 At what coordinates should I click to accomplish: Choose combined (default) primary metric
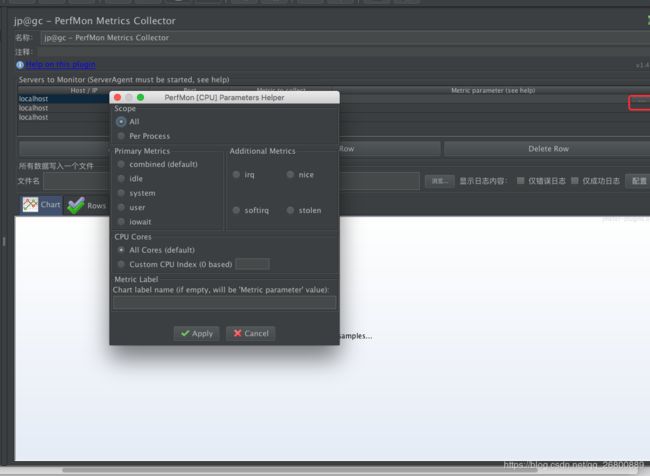tap(121, 164)
